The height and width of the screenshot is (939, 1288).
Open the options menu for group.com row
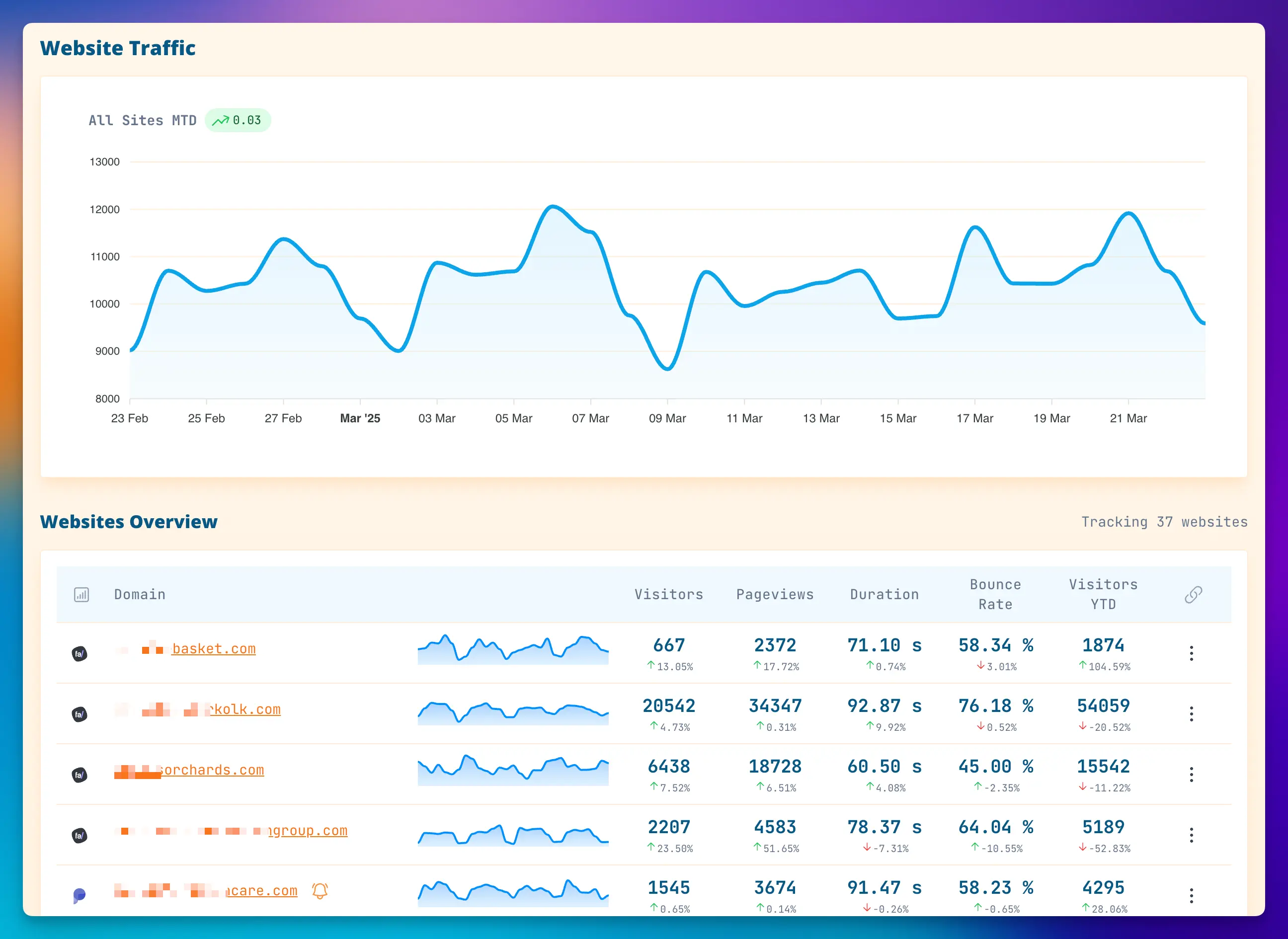click(1192, 835)
